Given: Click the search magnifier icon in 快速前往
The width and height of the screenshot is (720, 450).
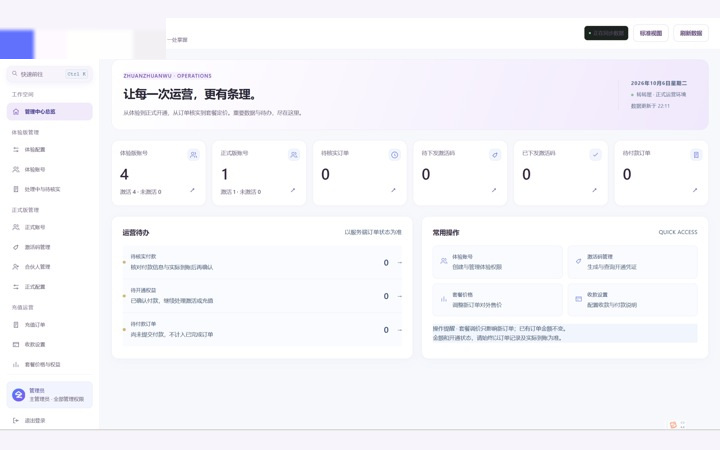Looking at the screenshot, I should pos(15,73).
